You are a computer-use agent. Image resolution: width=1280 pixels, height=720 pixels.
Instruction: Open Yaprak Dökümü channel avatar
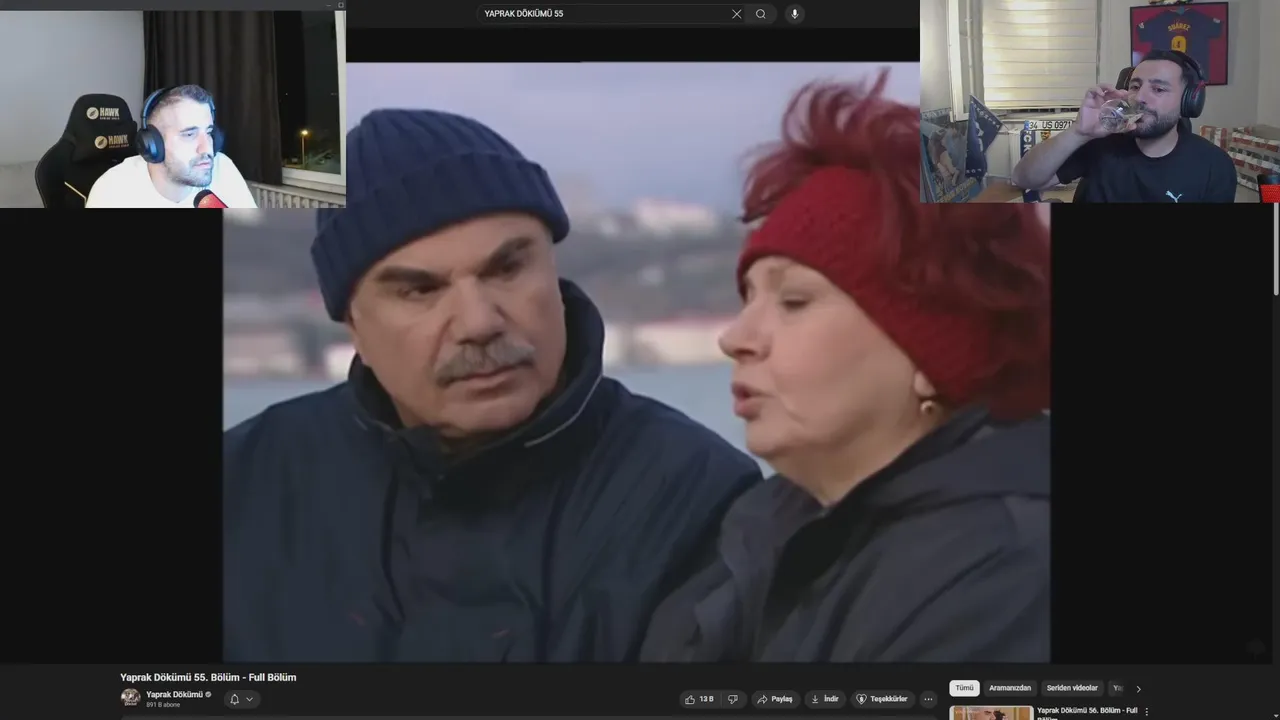130,698
